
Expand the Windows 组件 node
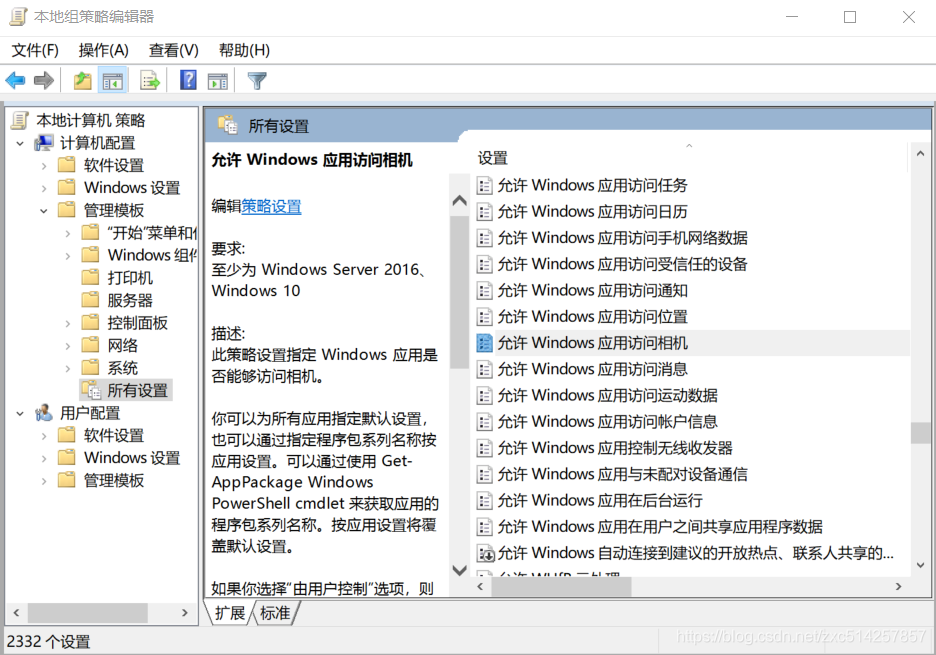[67, 256]
